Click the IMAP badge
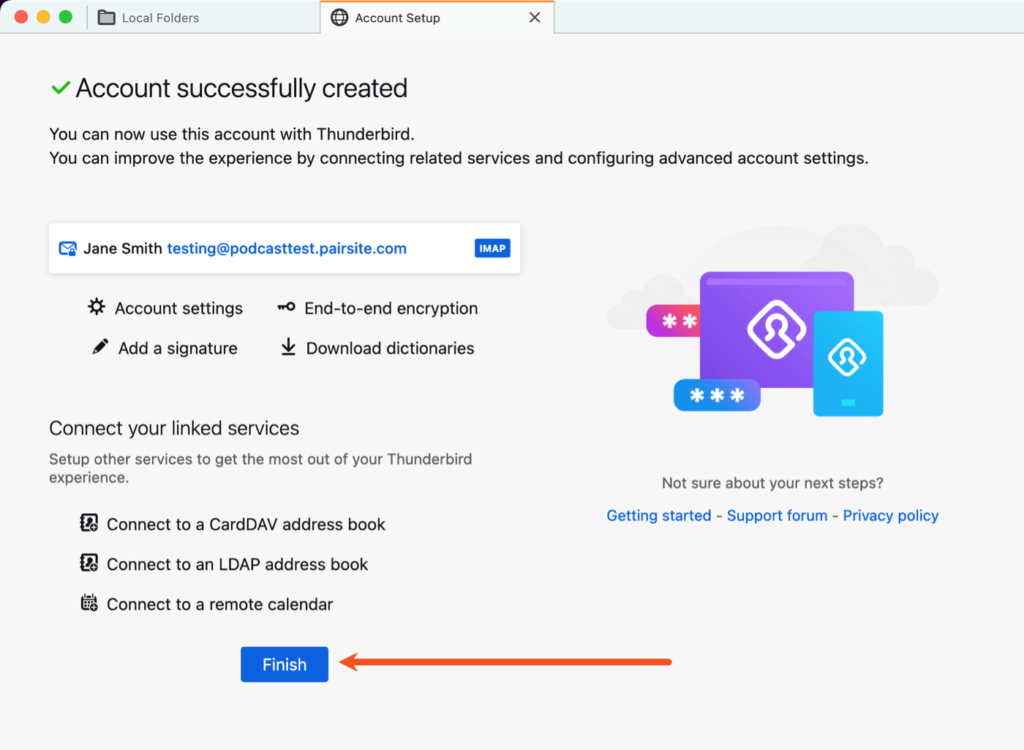The height and width of the screenshot is (750, 1024). tap(492, 248)
